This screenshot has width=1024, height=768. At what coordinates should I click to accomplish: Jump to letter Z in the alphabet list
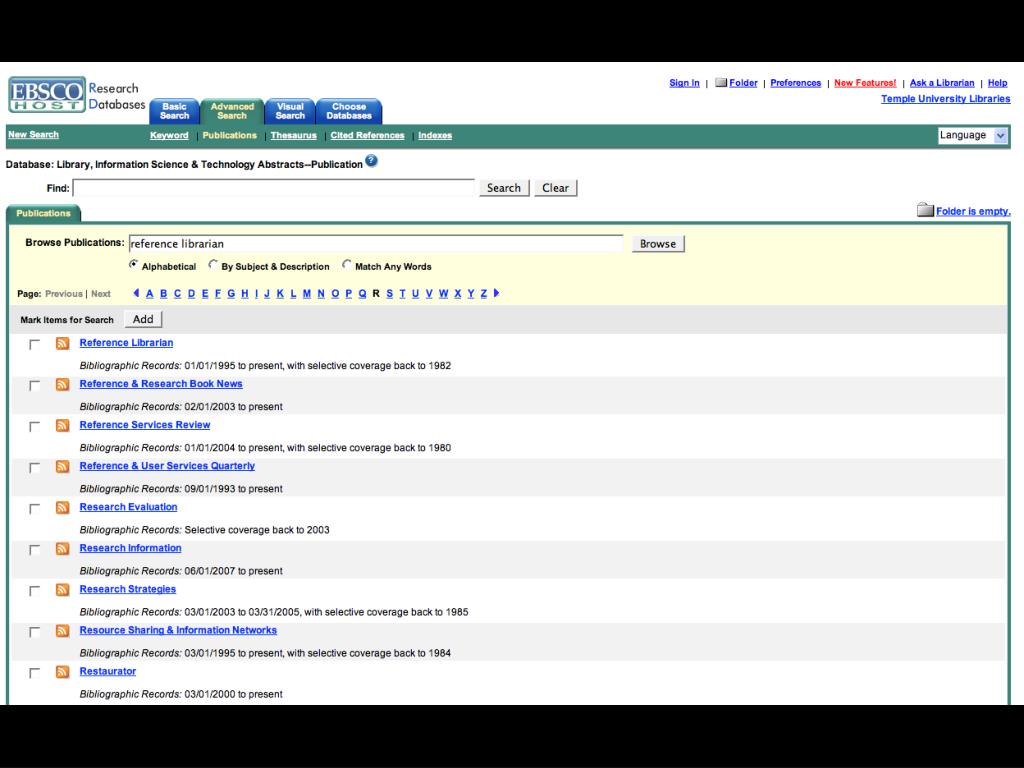tap(483, 294)
